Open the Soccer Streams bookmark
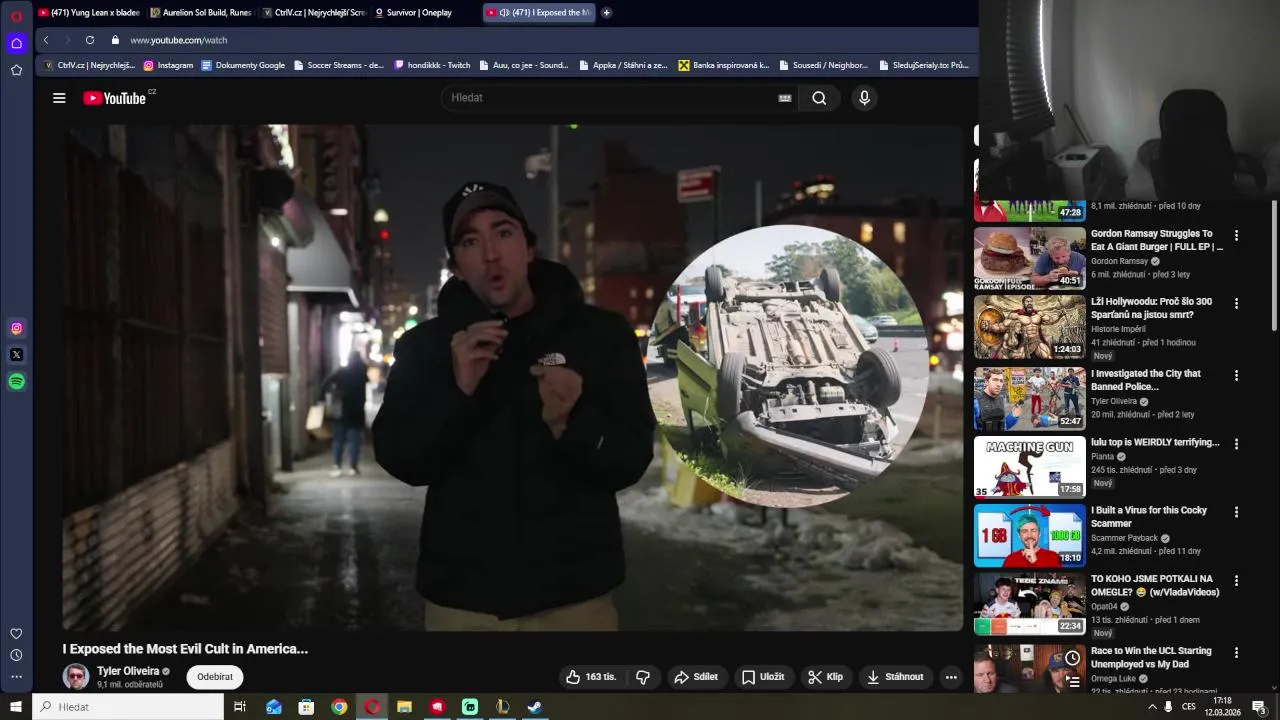Image resolution: width=1280 pixels, height=720 pixels. 338,65
